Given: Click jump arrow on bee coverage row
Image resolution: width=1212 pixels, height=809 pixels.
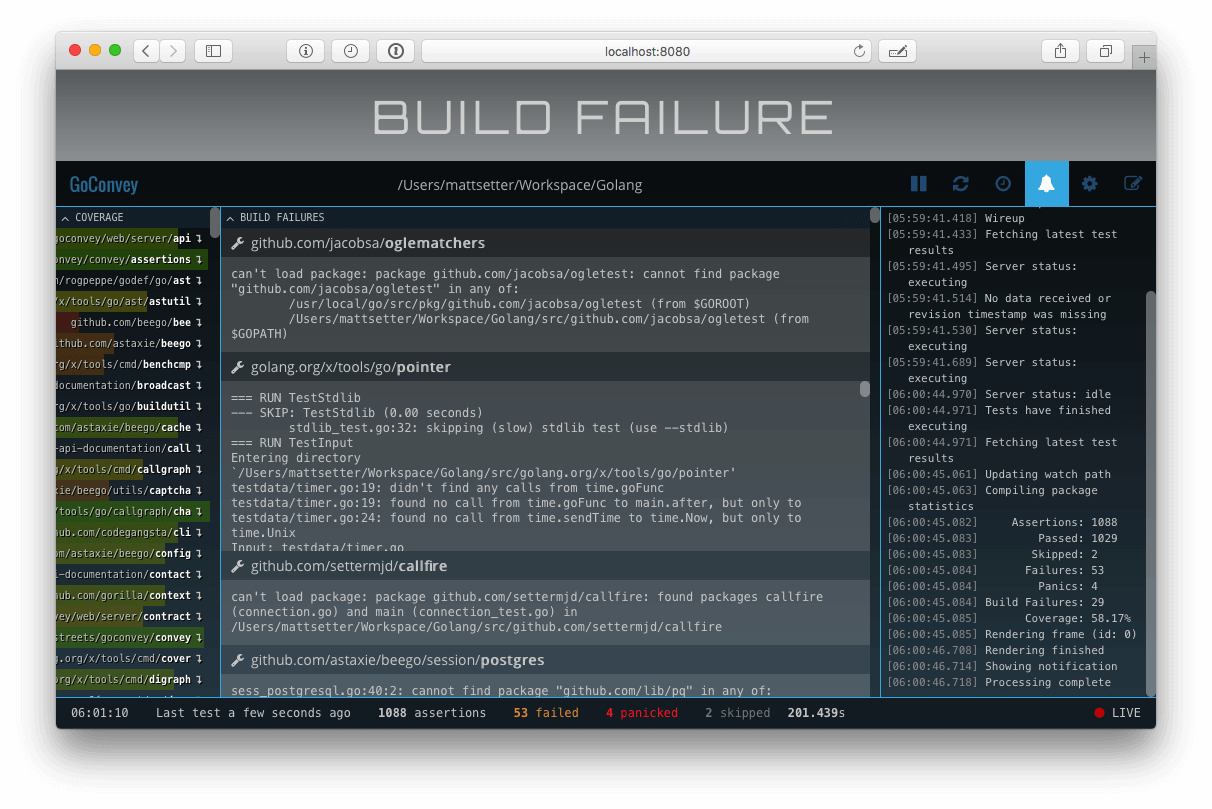Looking at the screenshot, I should tap(200, 322).
